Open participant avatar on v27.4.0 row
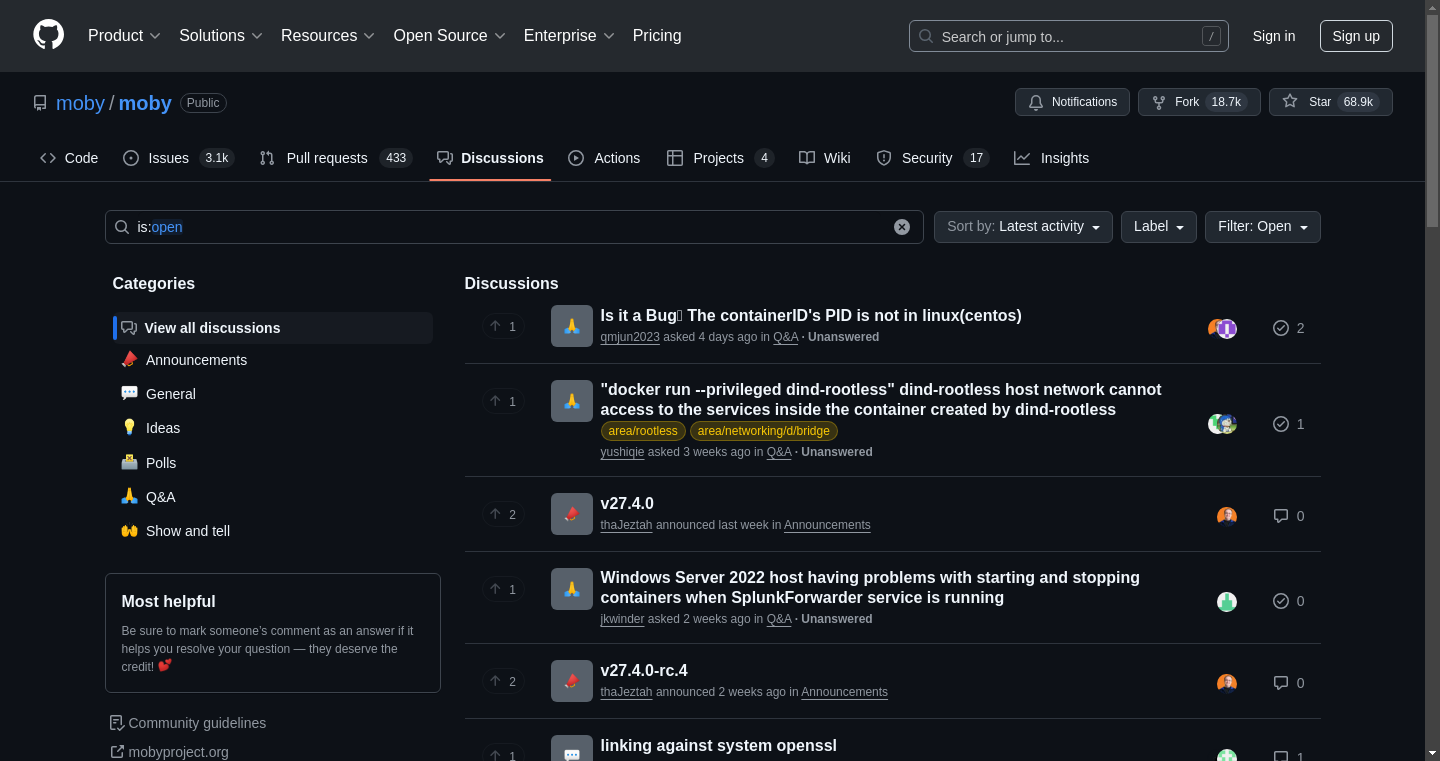Viewport: 1440px width, 761px height. point(1227,516)
